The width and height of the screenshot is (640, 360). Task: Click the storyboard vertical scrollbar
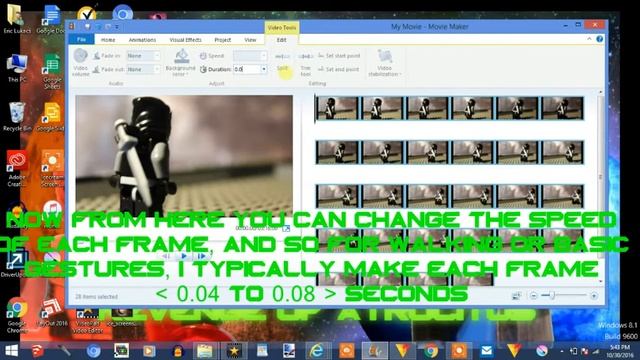pos(600,176)
